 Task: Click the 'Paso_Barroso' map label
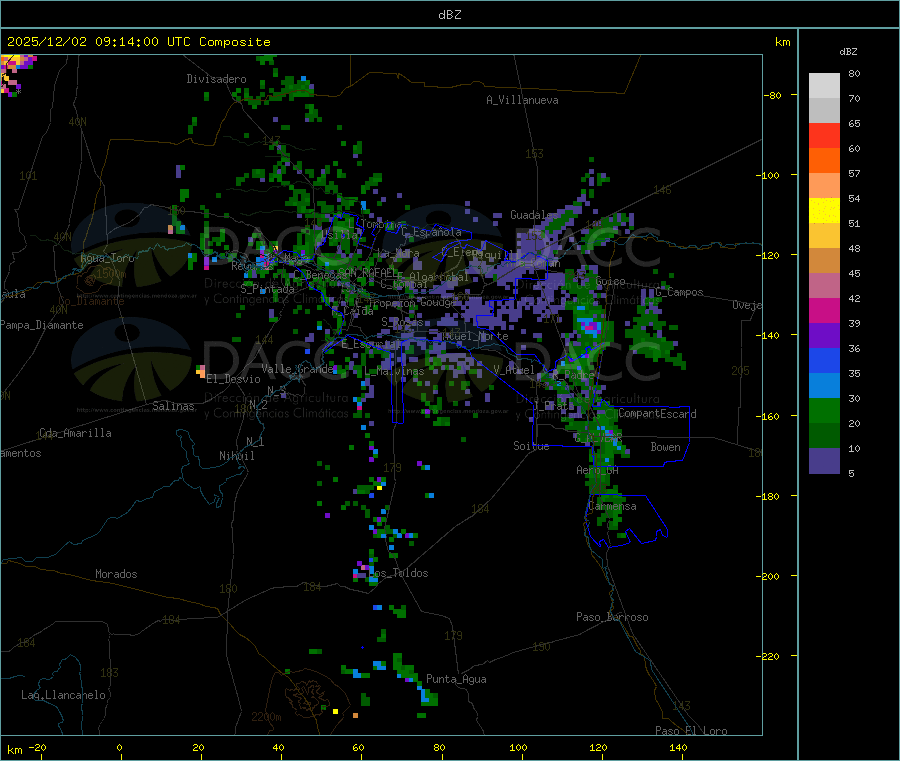pos(612,617)
